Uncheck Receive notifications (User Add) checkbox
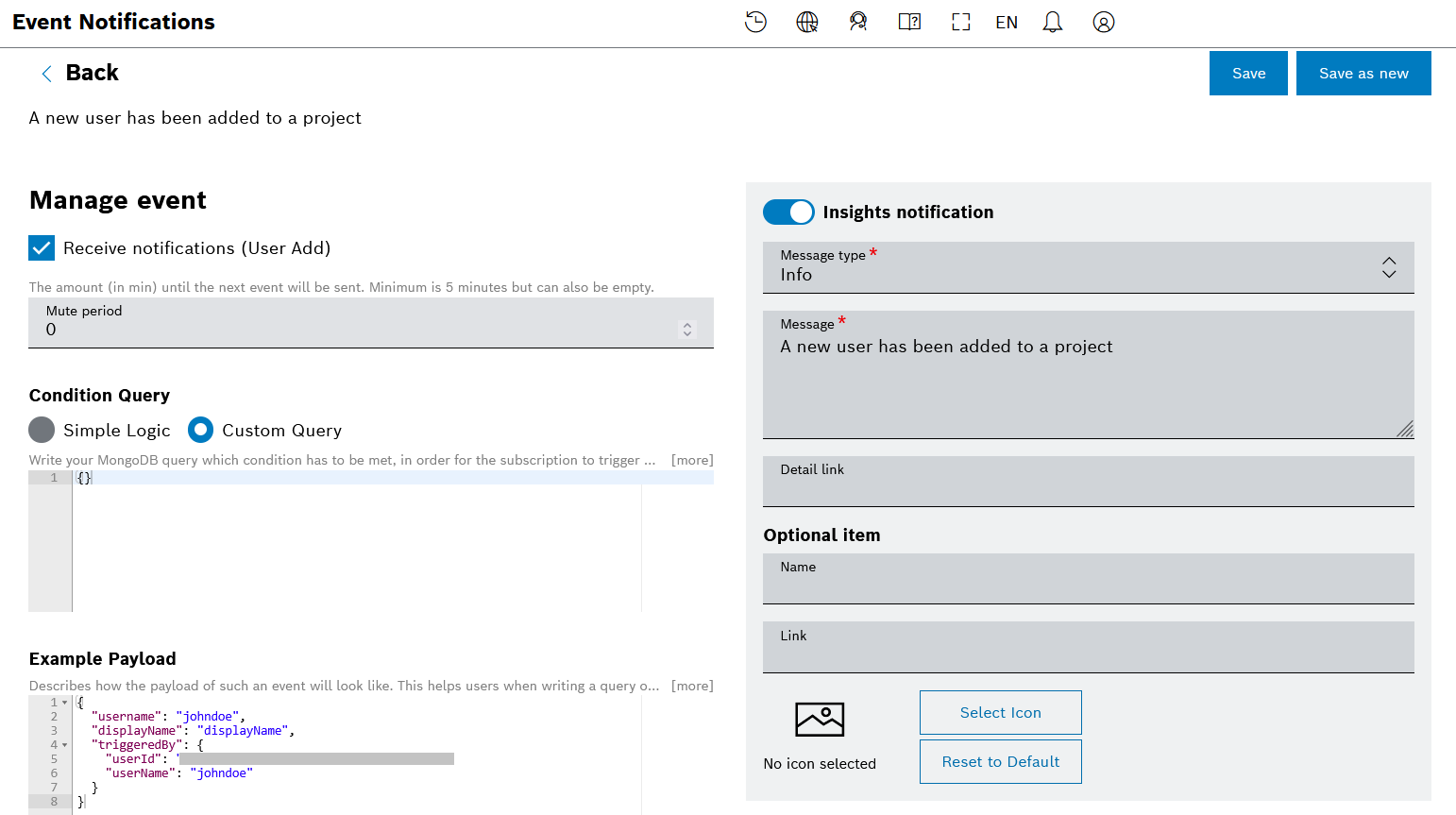1456x815 pixels. pos(42,248)
